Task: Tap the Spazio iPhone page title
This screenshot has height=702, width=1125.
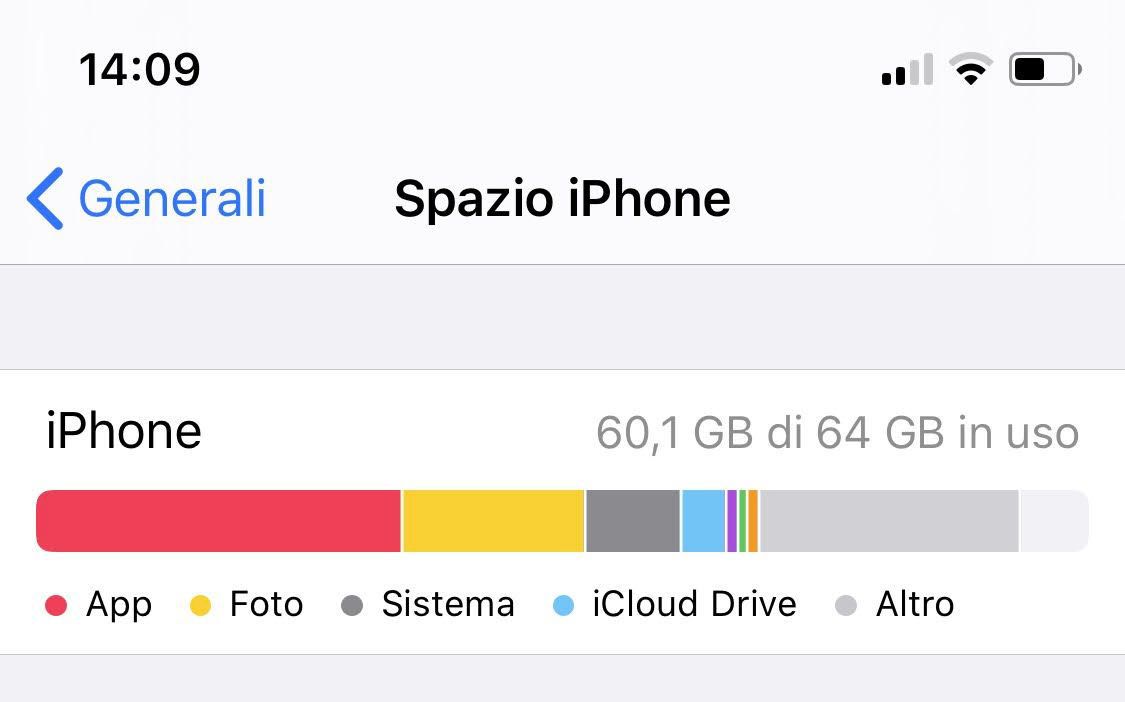Action: pos(562,198)
